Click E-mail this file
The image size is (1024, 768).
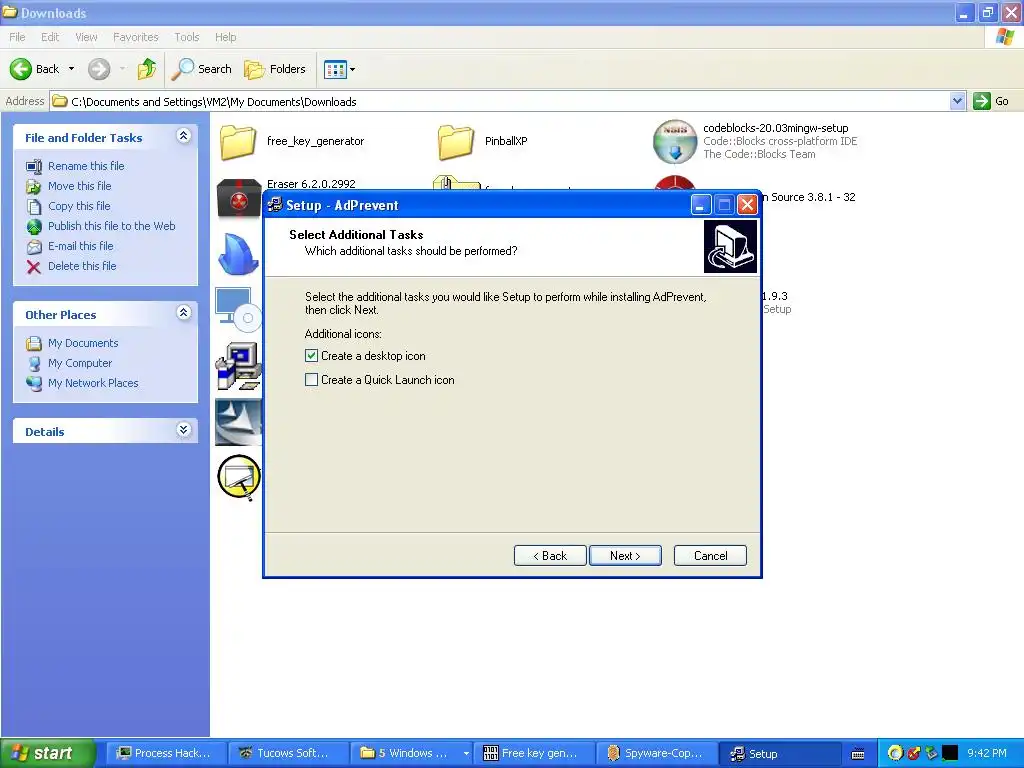[80, 246]
